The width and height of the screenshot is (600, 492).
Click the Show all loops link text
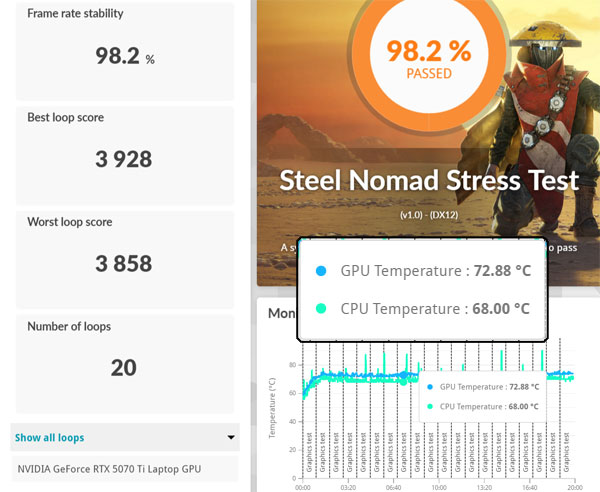tap(49, 438)
